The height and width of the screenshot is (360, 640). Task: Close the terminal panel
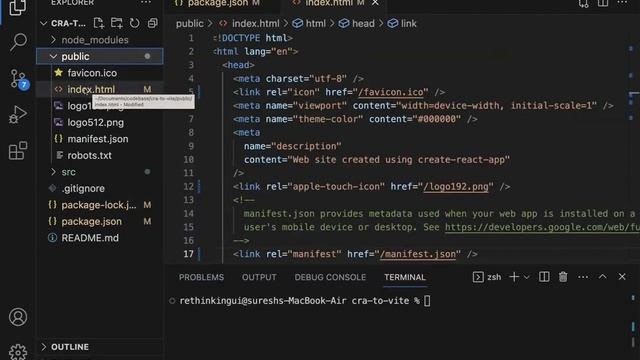[x=622, y=277]
